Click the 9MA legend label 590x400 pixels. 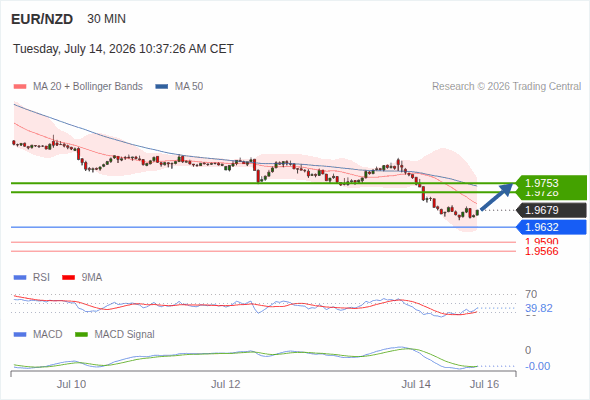(x=92, y=278)
